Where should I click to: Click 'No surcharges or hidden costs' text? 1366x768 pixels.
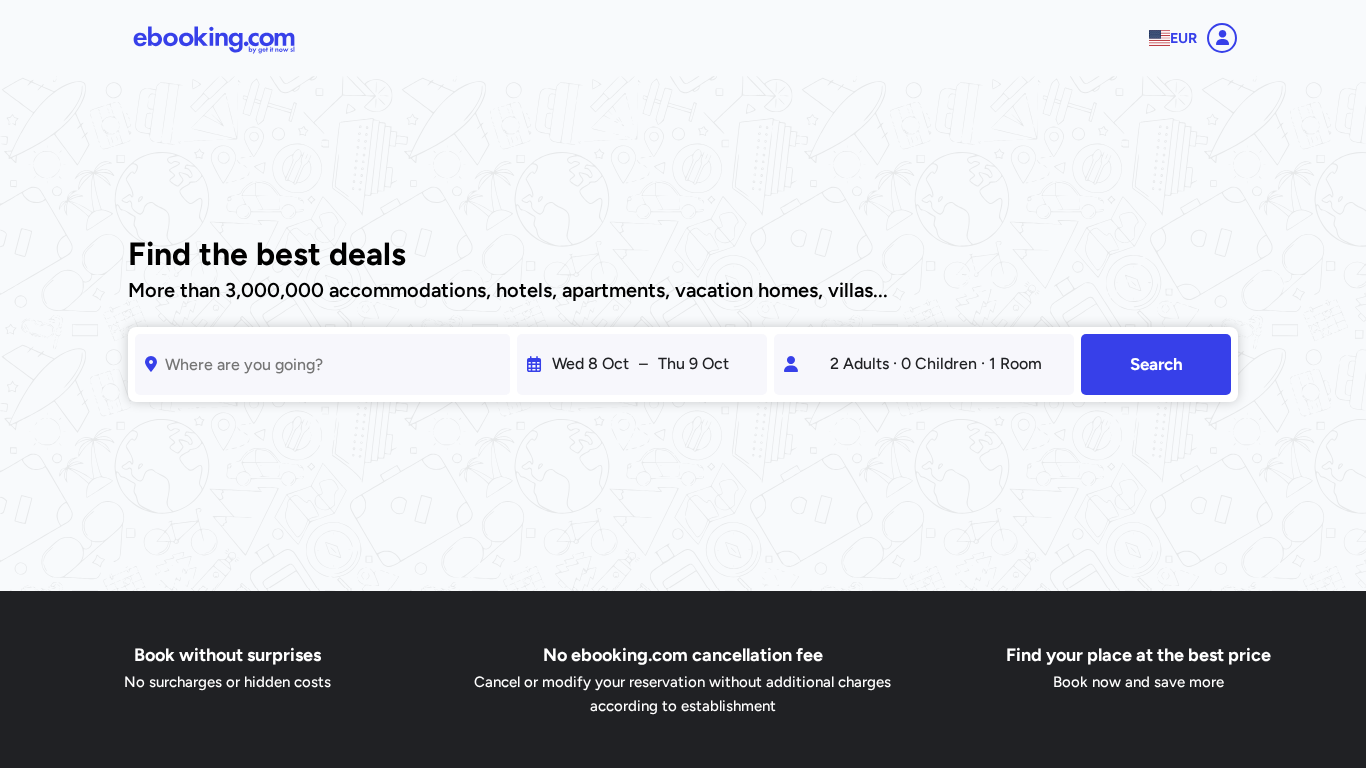(227, 682)
